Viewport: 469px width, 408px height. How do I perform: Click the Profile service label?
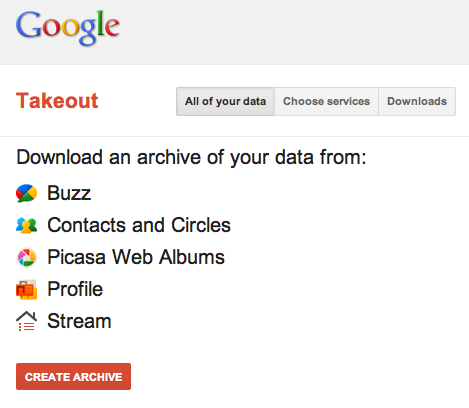tap(75, 289)
